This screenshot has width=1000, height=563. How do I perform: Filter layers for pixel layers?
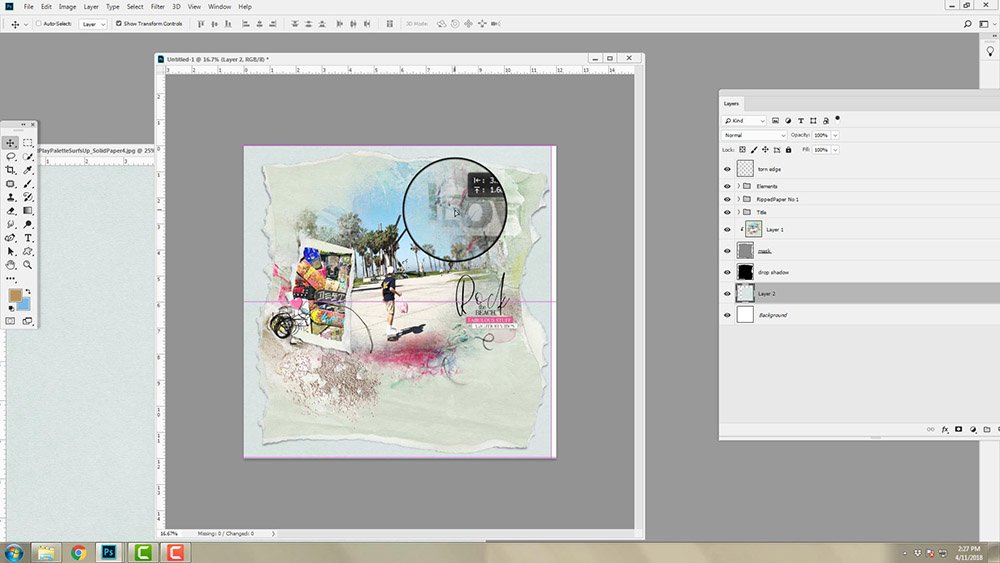tap(776, 121)
